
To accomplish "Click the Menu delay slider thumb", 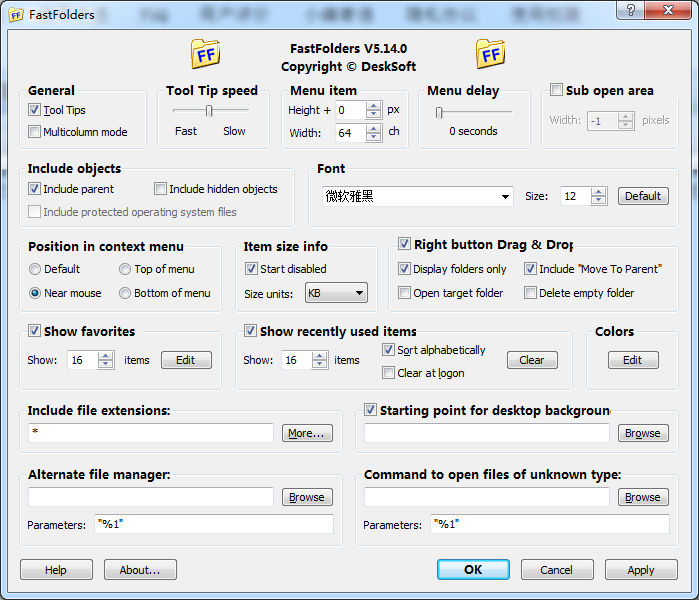I will (x=439, y=113).
